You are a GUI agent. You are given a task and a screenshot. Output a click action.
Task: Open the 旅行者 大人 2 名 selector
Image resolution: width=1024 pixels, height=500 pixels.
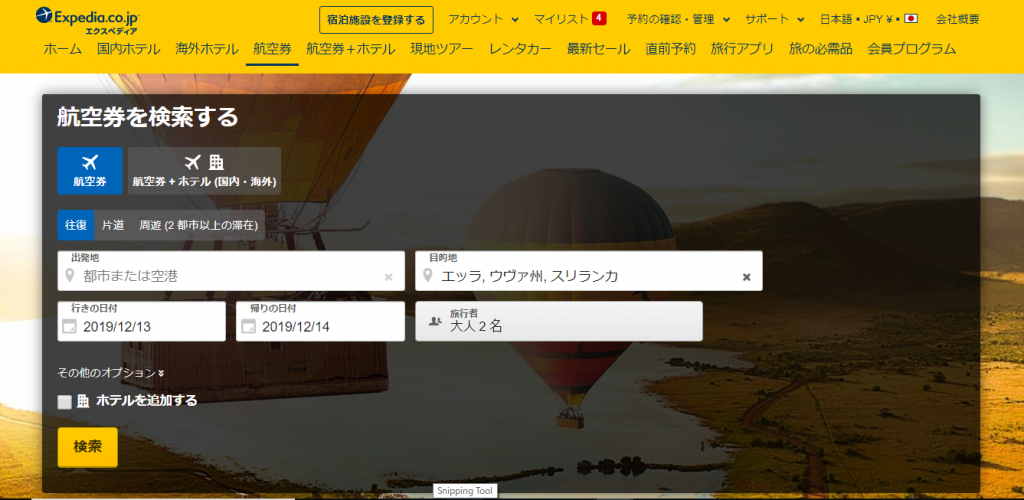[559, 321]
